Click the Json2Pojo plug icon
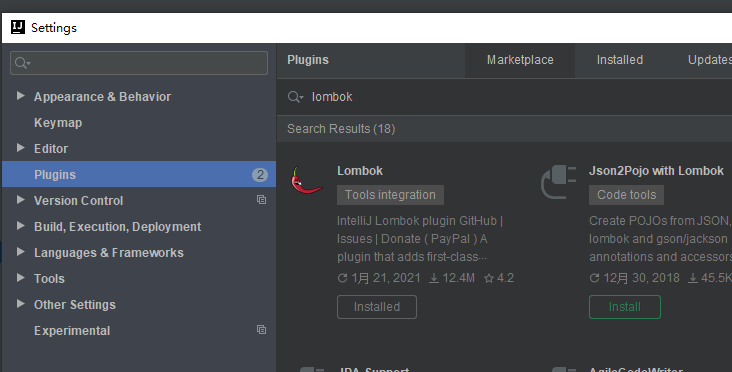732x372 pixels. [558, 182]
